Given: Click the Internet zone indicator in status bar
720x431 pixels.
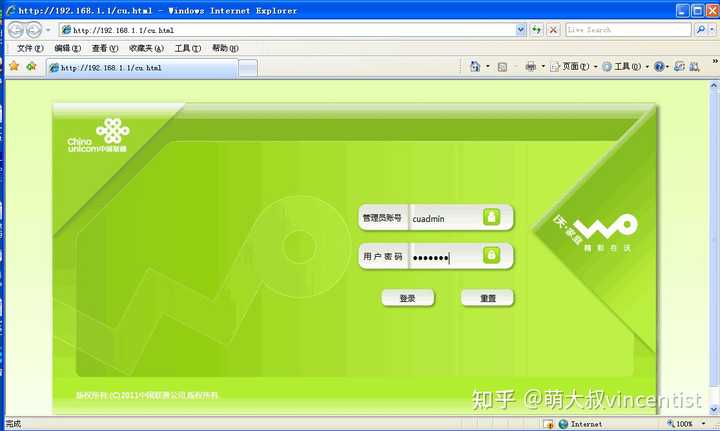Looking at the screenshot, I should 581,424.
